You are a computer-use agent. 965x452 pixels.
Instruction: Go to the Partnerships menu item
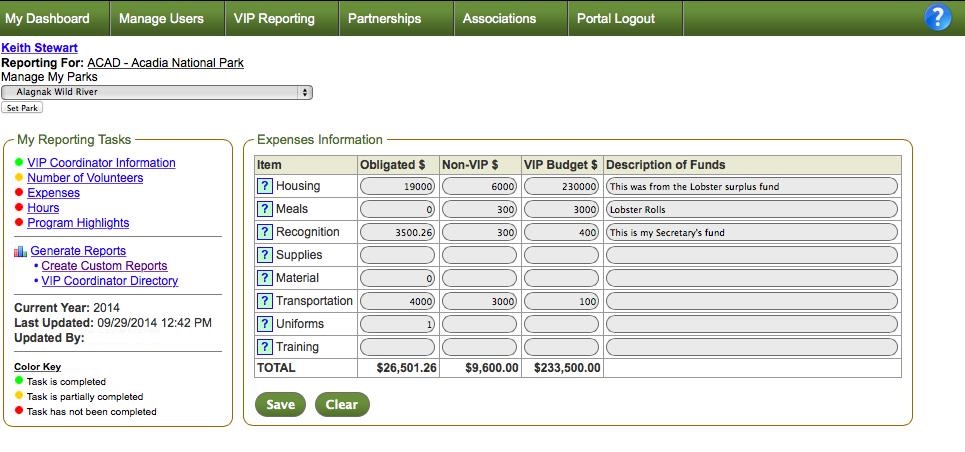tap(384, 18)
